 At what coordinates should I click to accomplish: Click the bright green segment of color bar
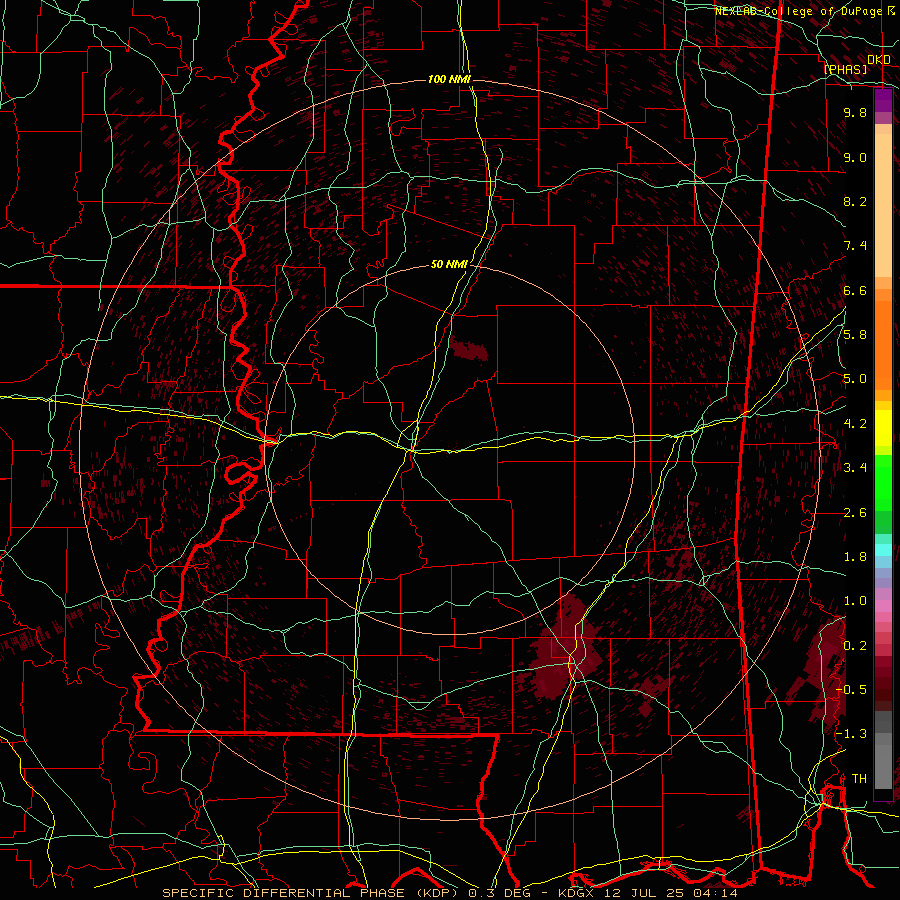[x=883, y=483]
